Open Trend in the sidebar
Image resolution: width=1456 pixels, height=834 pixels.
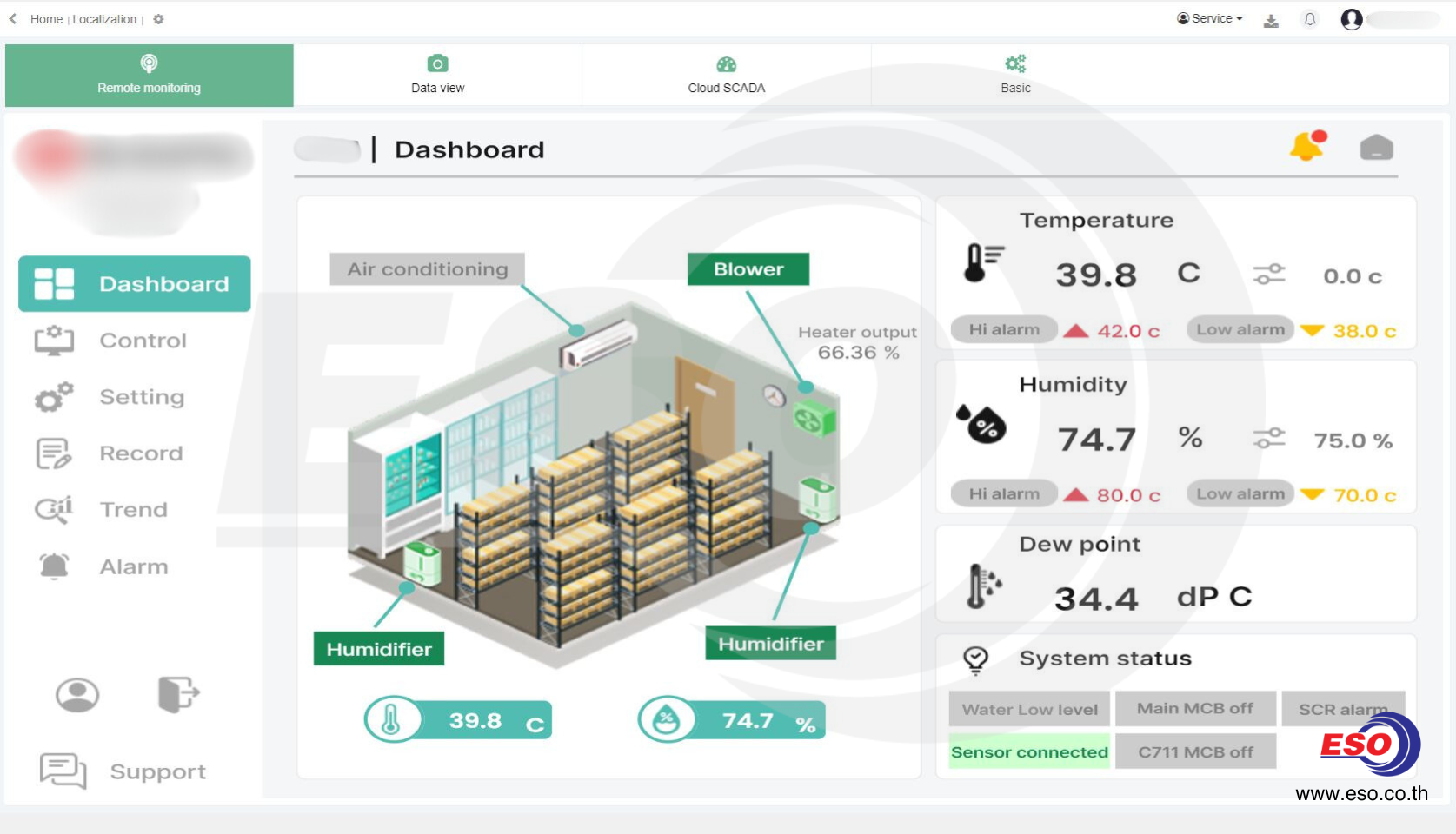click(x=133, y=510)
